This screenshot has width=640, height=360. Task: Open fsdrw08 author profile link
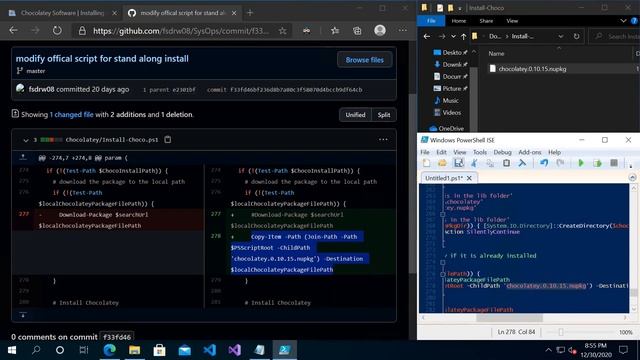tap(41, 89)
